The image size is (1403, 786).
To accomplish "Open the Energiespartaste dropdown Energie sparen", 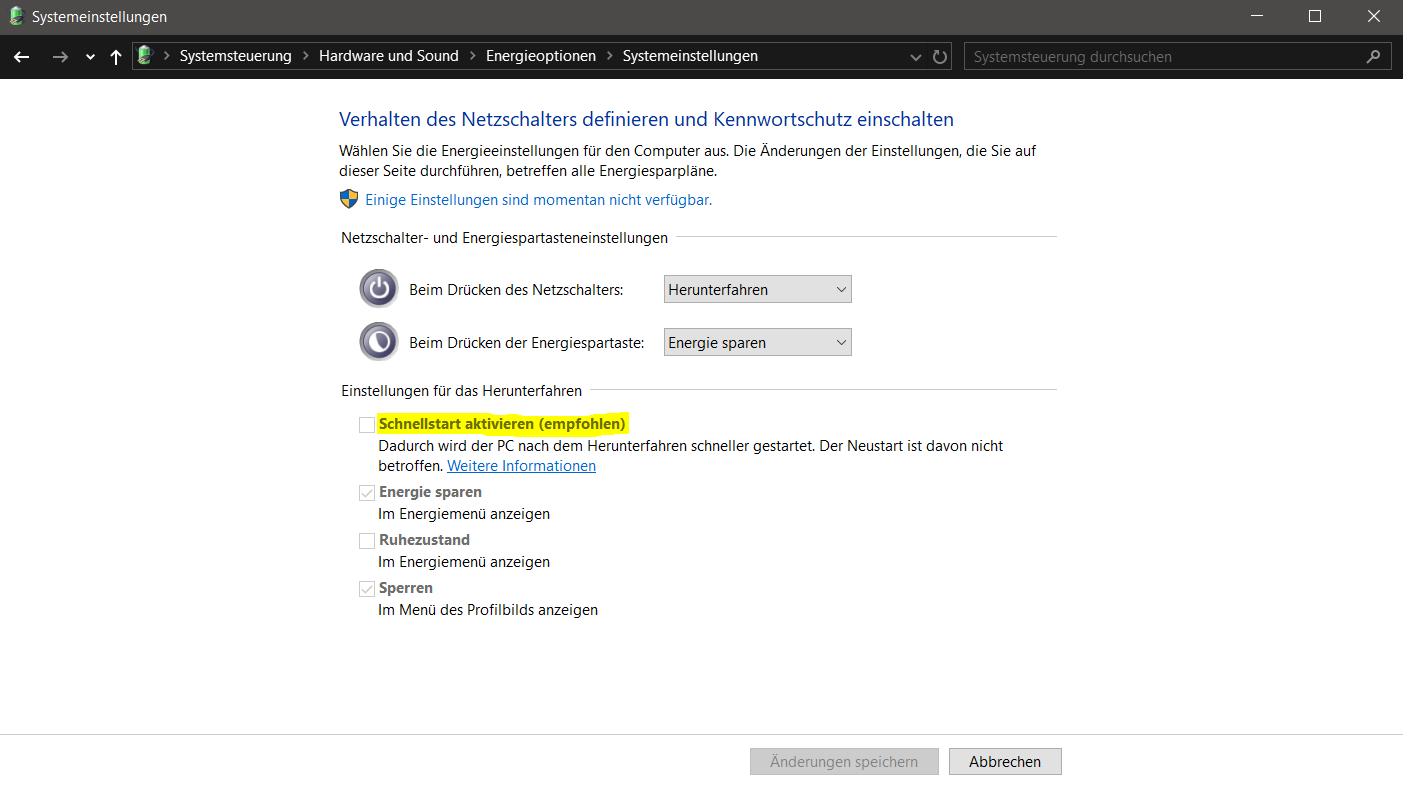I will (758, 343).
